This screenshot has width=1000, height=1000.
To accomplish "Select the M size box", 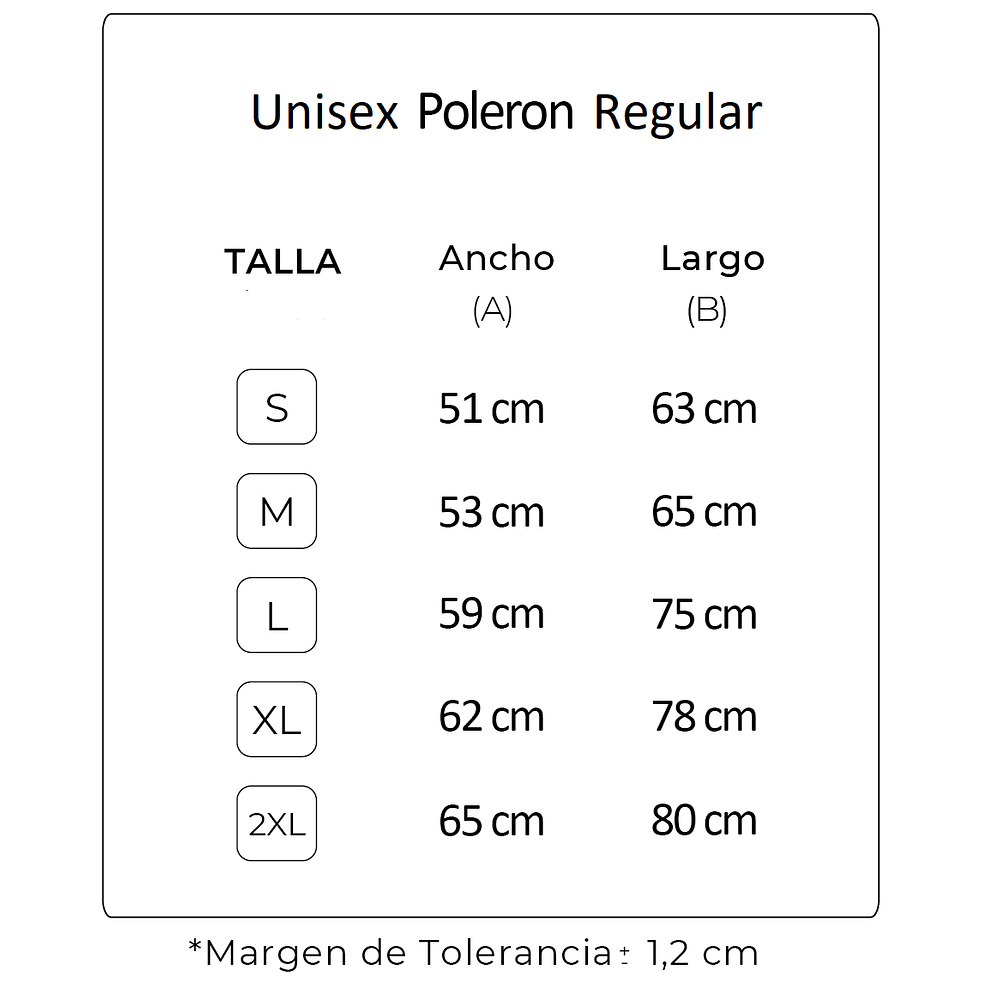I will click(276, 511).
